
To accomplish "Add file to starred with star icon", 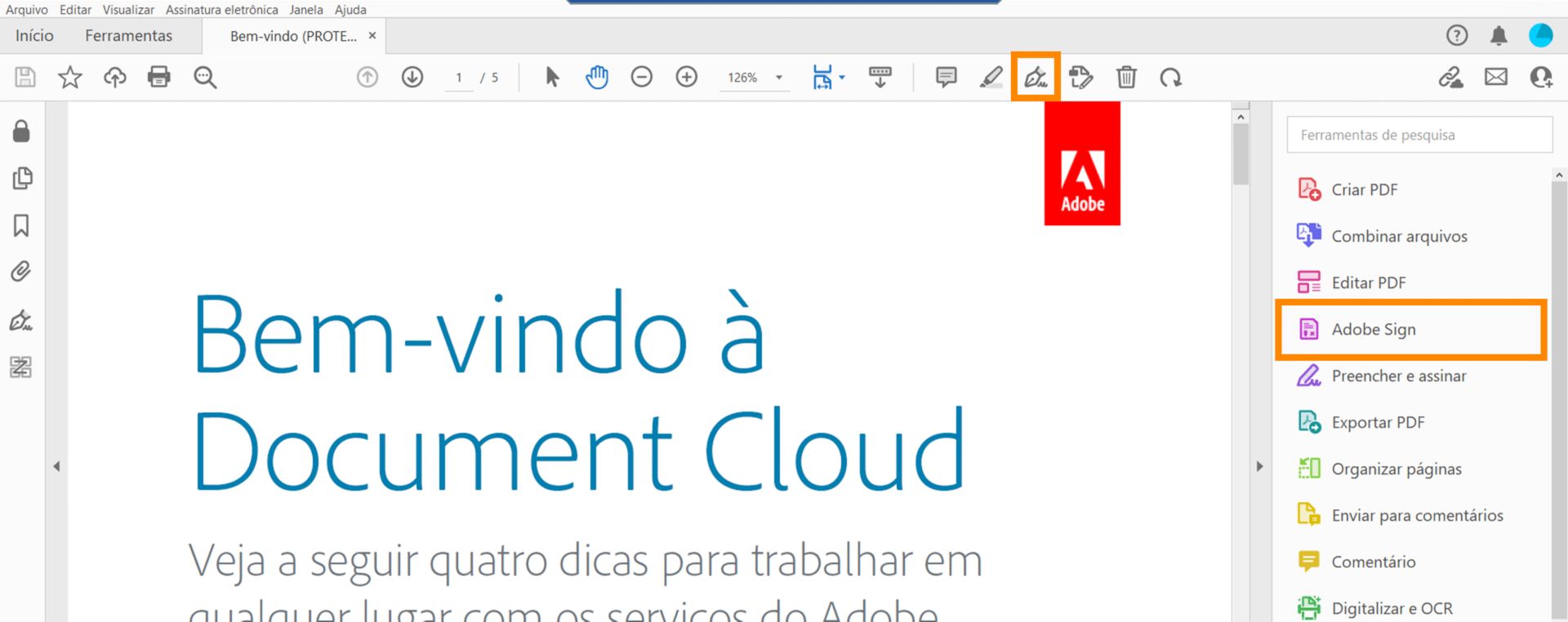I will click(x=70, y=78).
